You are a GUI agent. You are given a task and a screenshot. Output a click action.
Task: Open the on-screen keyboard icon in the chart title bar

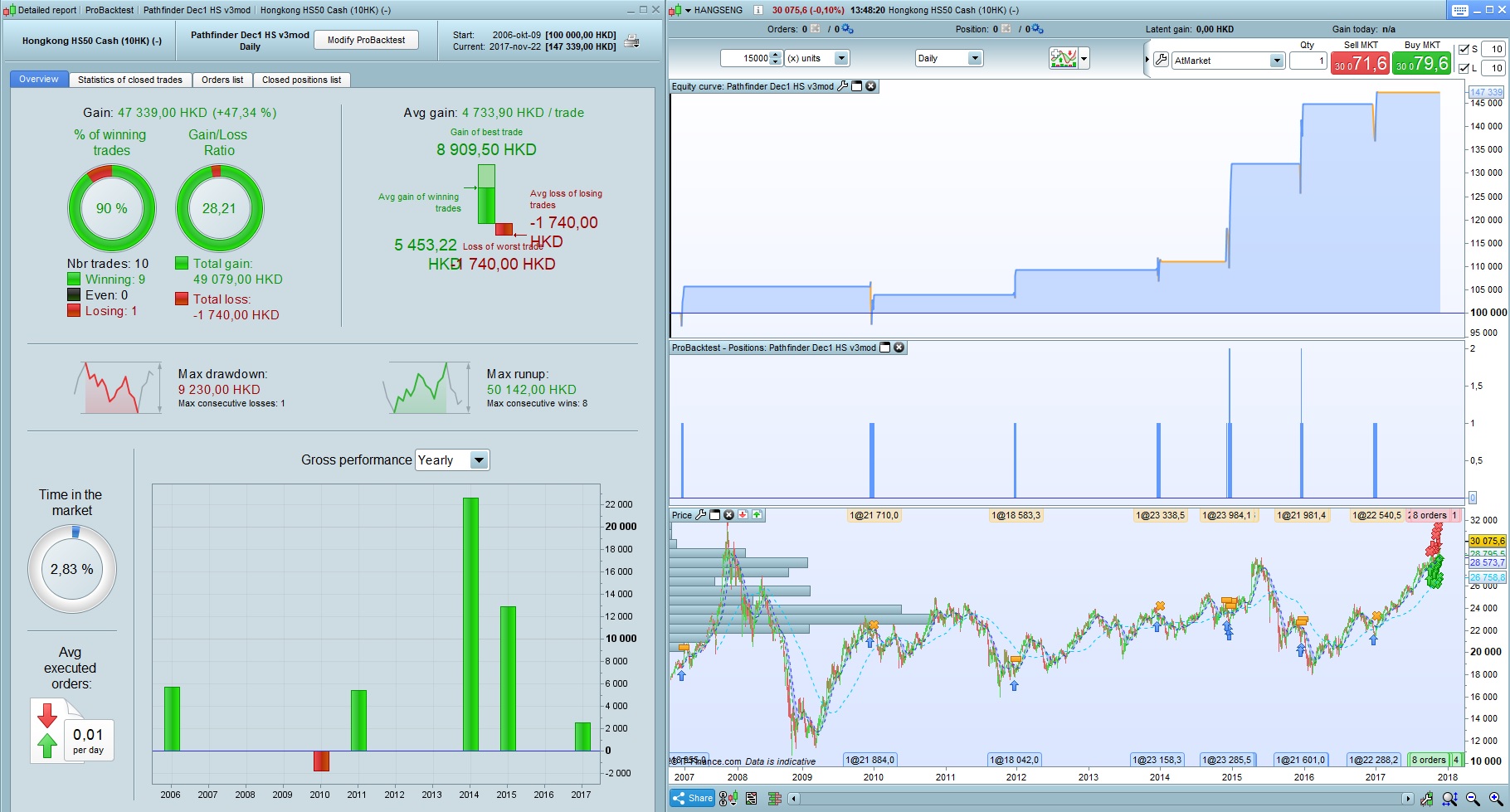click(x=1460, y=10)
